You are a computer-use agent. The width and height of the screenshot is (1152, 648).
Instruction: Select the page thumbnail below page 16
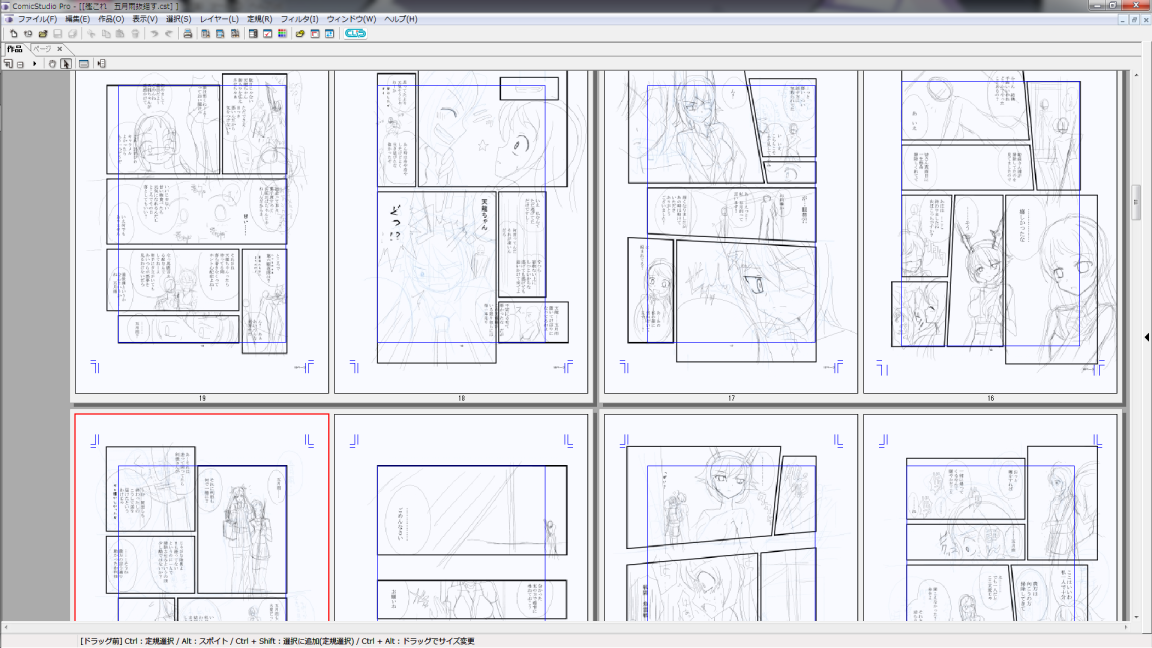[x=990, y=517]
